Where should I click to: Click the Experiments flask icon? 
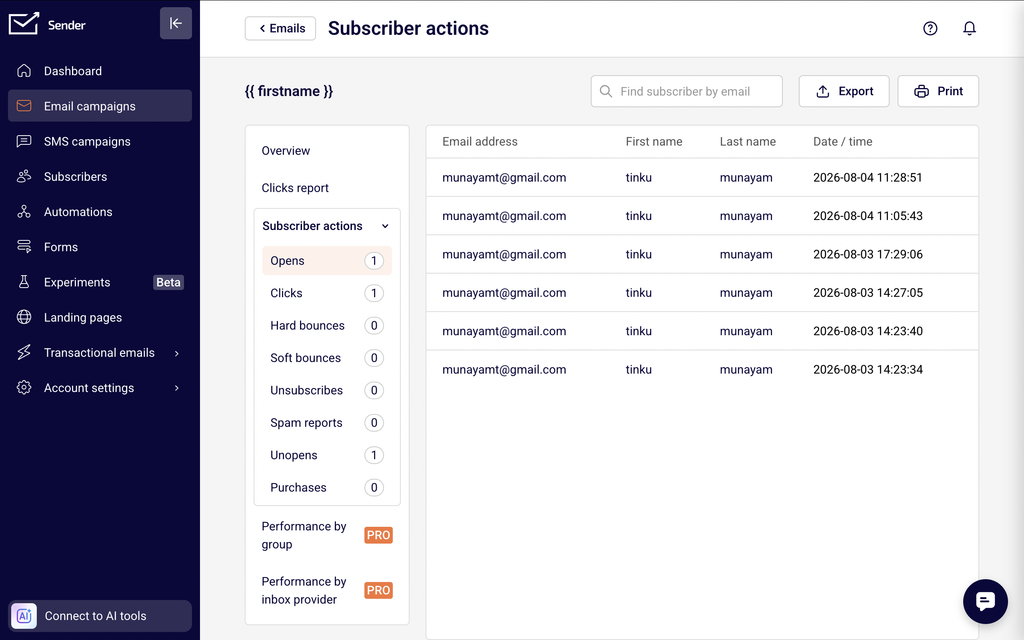click(x=24, y=282)
